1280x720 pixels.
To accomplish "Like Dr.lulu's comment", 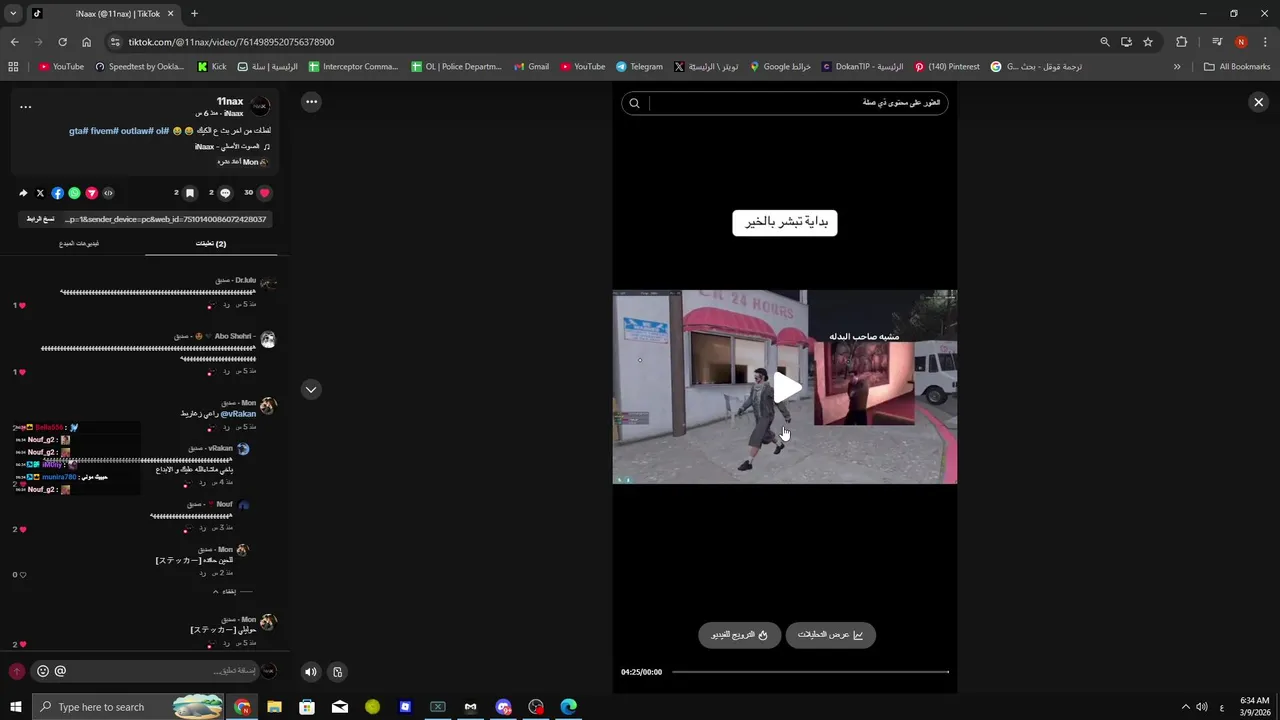I will pos(20,305).
